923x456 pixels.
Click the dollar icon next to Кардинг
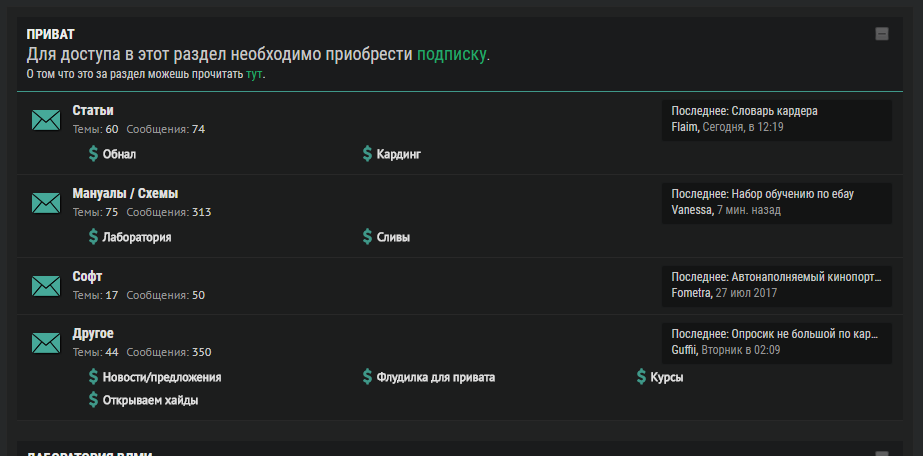click(367, 154)
